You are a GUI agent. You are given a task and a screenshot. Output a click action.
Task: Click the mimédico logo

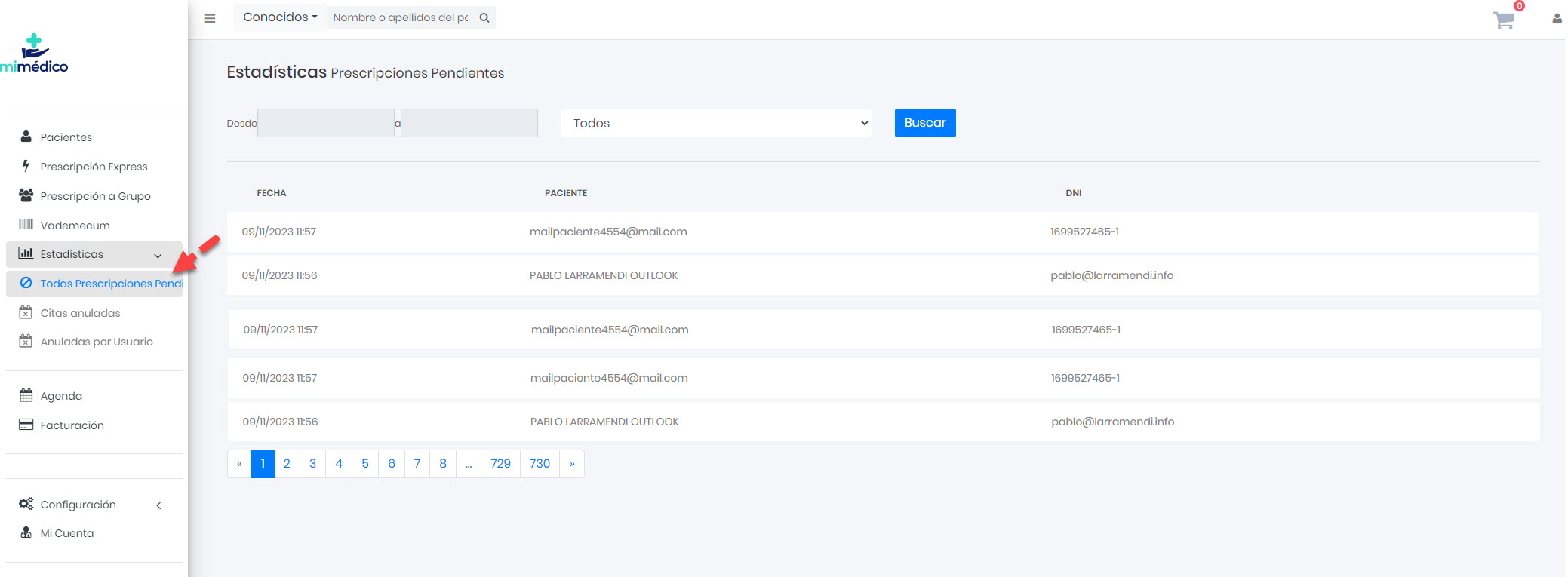pyautogui.click(x=35, y=54)
